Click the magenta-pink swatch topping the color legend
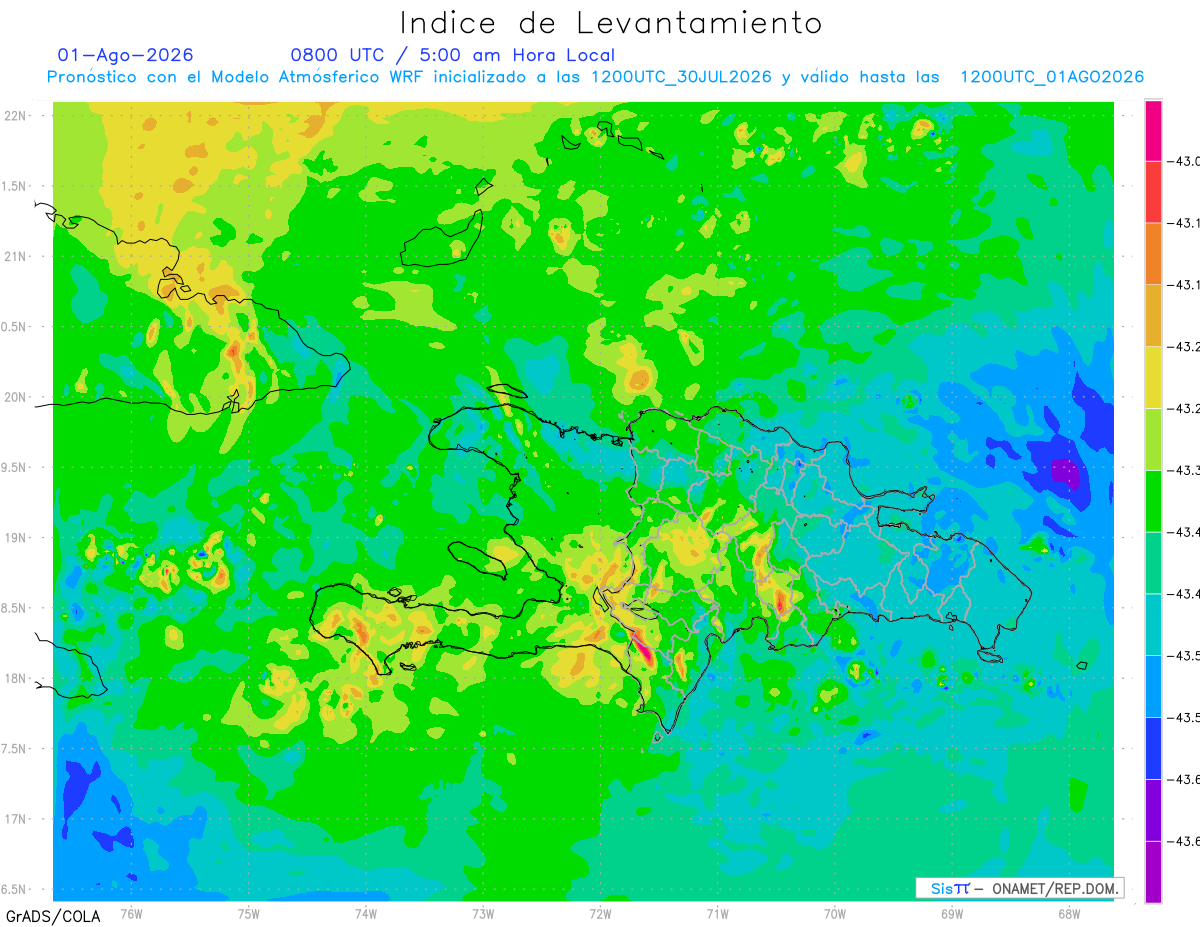This screenshot has height=927, width=1200. point(1153,130)
